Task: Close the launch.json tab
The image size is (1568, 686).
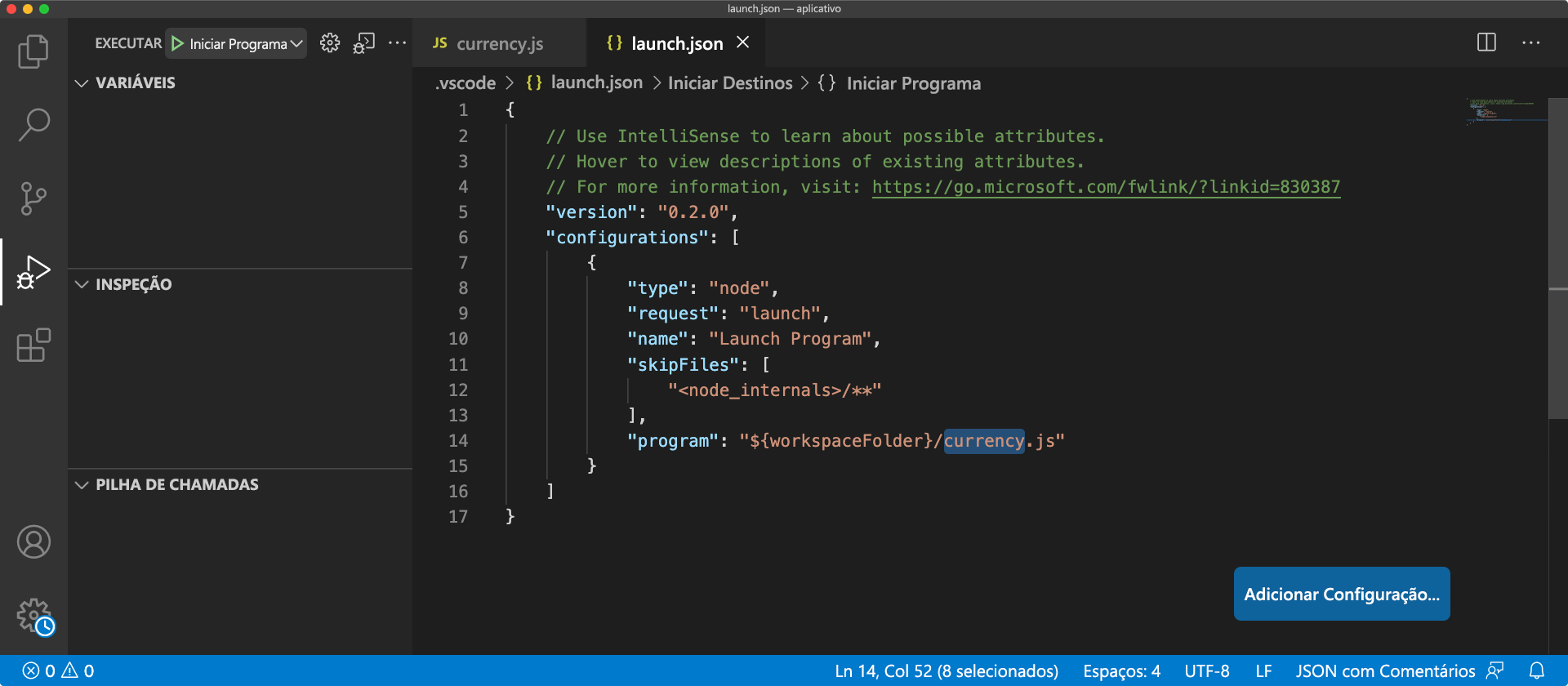Action: point(742,42)
